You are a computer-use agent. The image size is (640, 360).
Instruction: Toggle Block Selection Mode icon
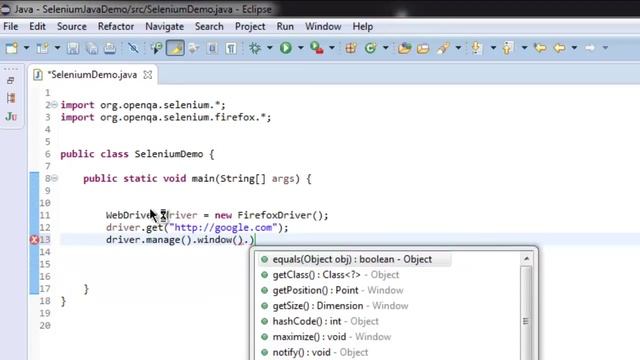coord(212,48)
